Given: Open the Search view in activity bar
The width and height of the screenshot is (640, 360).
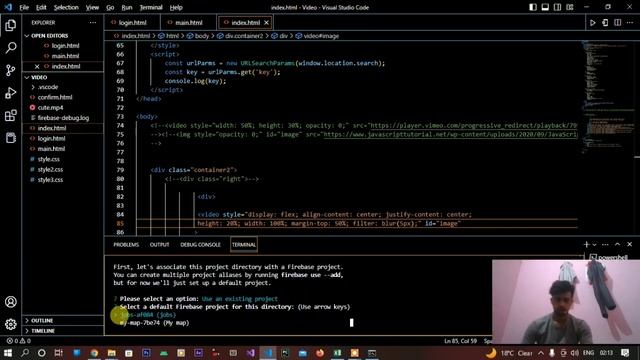Looking at the screenshot, I should click(x=11, y=48).
